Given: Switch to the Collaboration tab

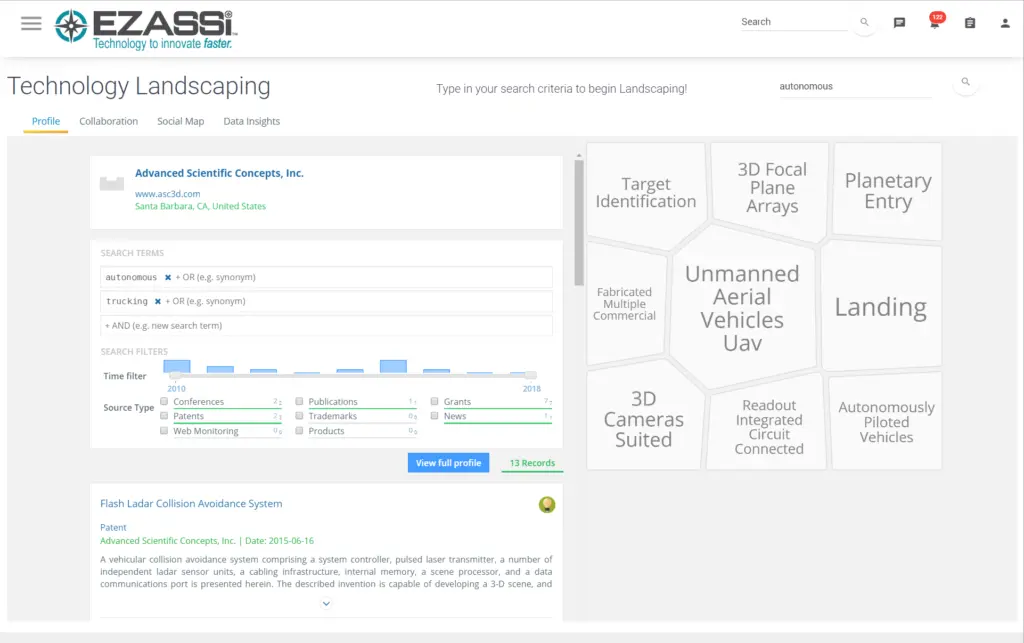Looking at the screenshot, I should 108,121.
